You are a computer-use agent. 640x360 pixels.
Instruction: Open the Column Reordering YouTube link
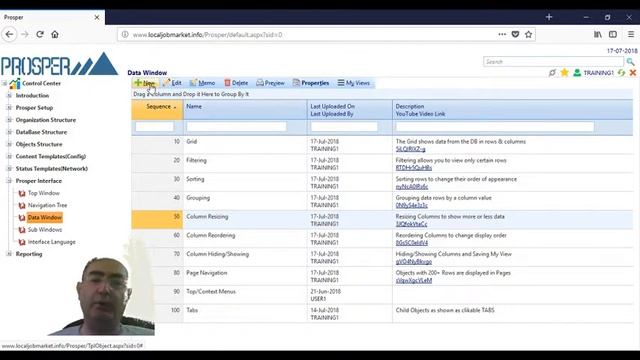(x=411, y=243)
